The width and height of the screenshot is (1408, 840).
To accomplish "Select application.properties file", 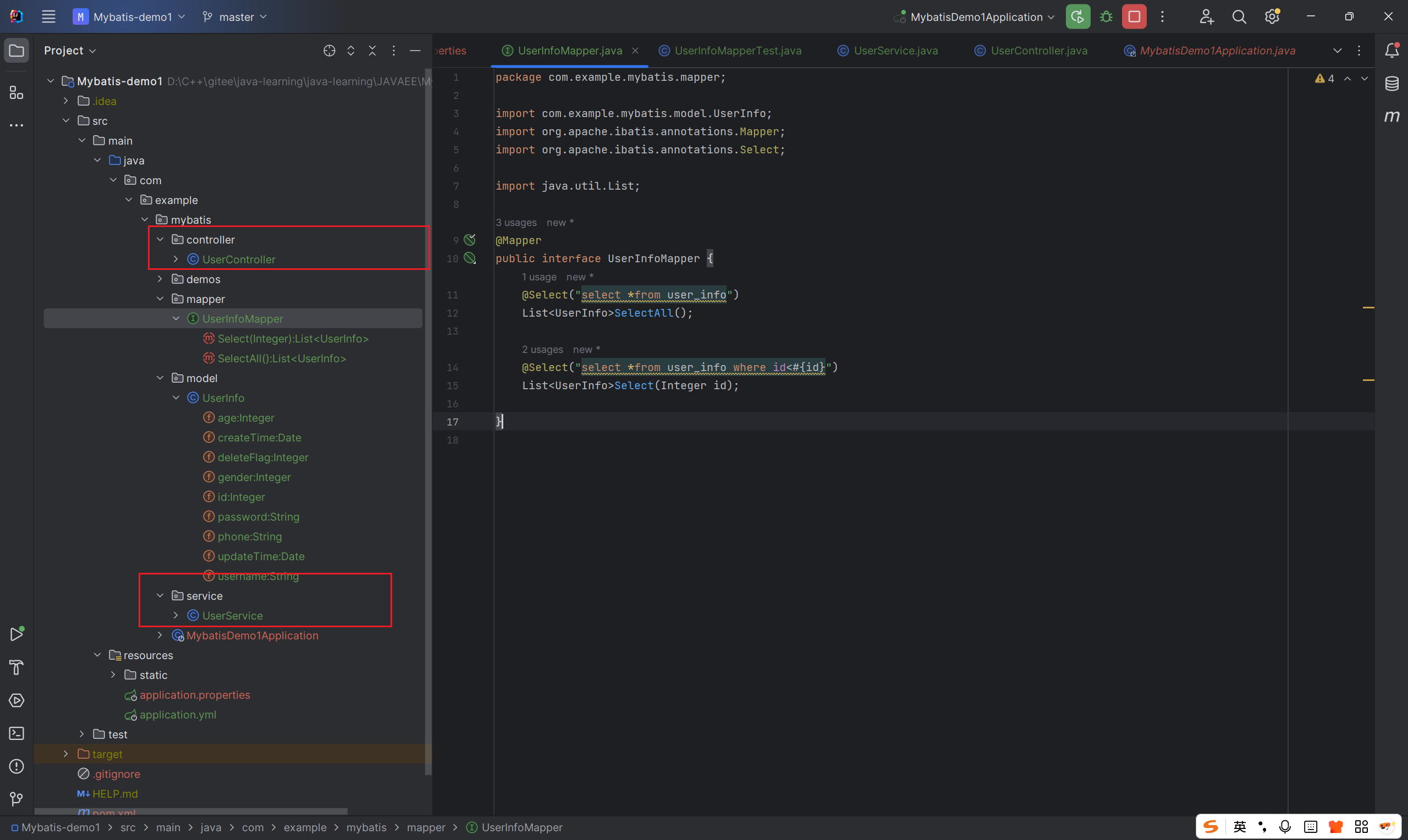I will click(195, 694).
